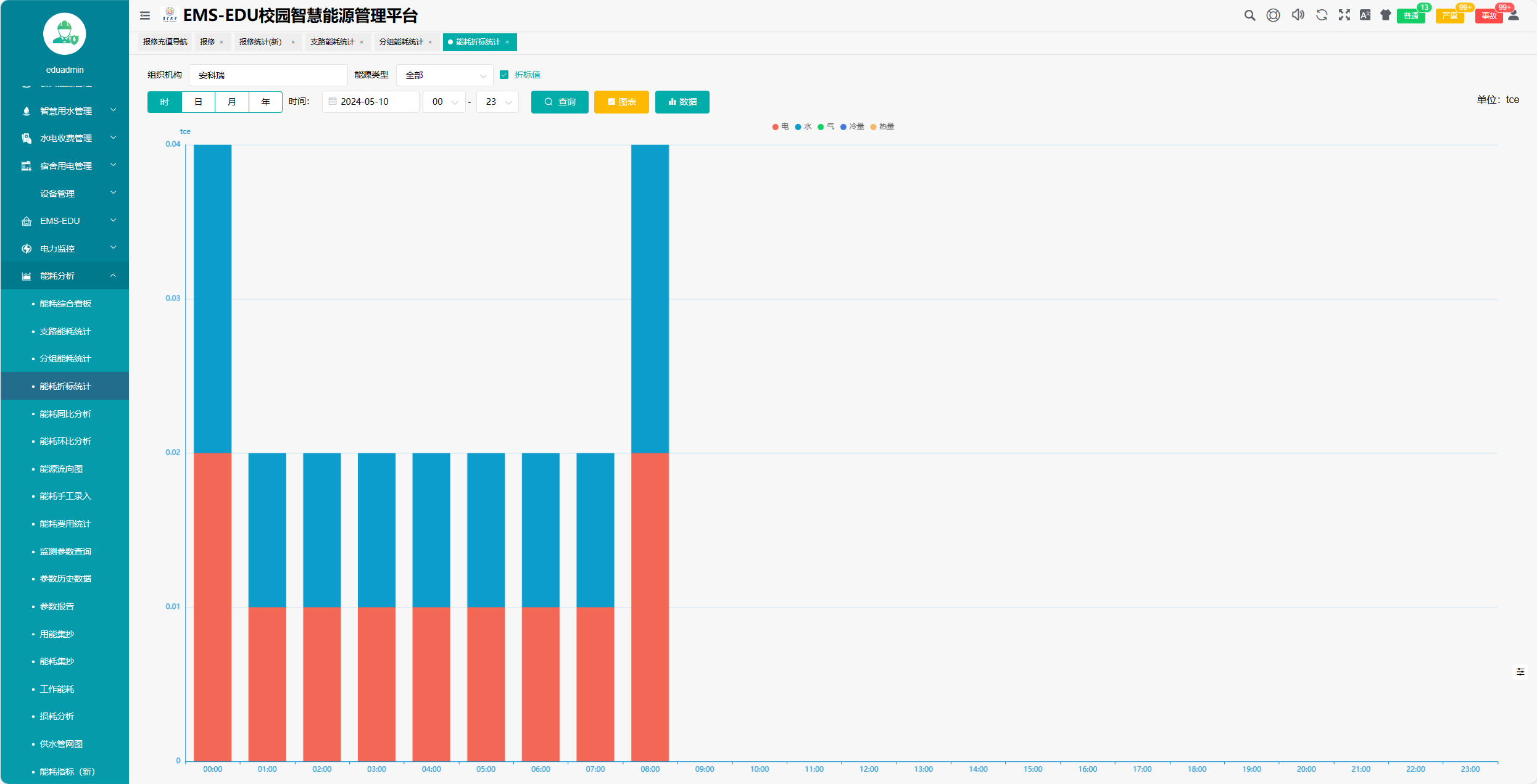
Task: Click the refresh arrows icon in header
Action: tap(1322, 15)
